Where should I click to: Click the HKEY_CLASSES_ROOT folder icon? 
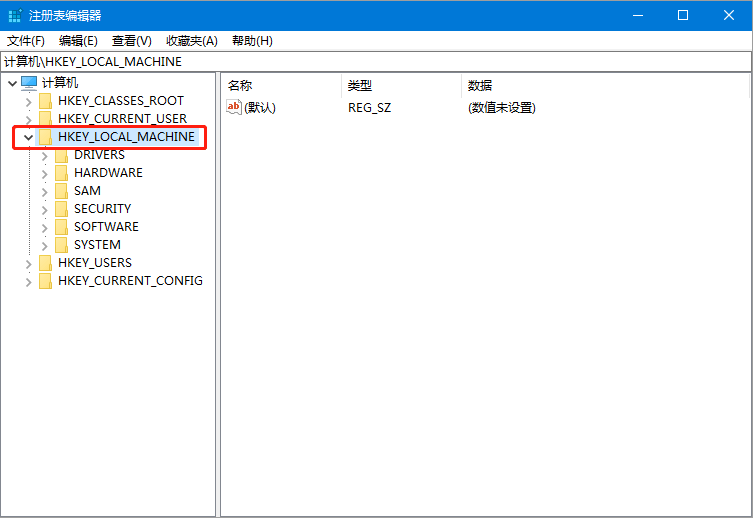pyautogui.click(x=46, y=101)
